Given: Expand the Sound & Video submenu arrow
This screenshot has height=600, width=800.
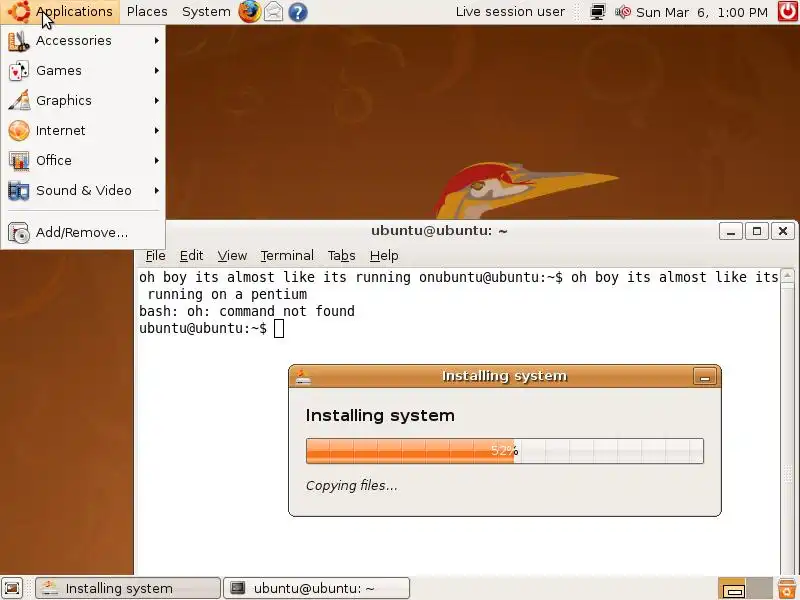Looking at the screenshot, I should [157, 190].
